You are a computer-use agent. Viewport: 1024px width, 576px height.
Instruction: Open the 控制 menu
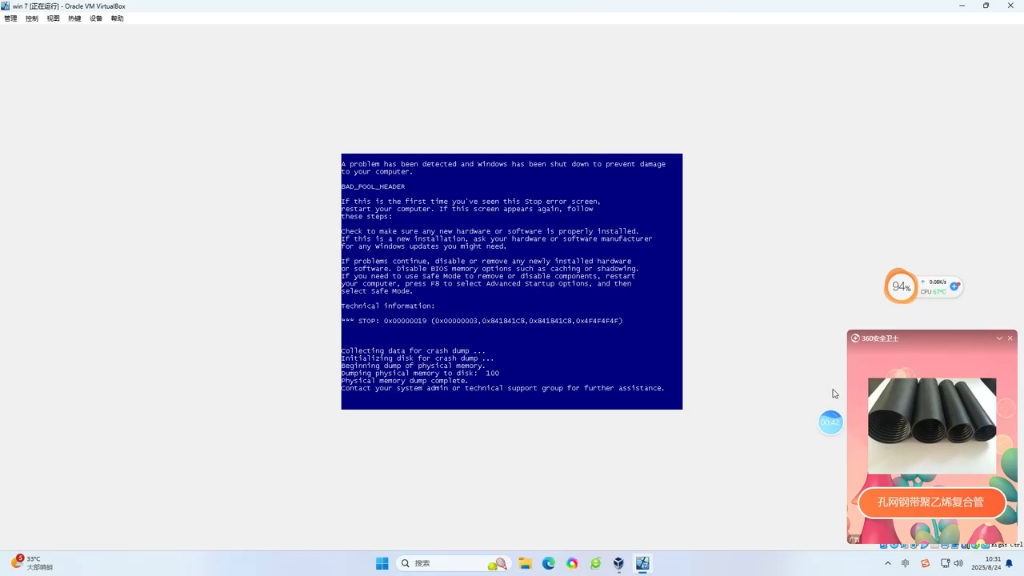pyautogui.click(x=32, y=18)
